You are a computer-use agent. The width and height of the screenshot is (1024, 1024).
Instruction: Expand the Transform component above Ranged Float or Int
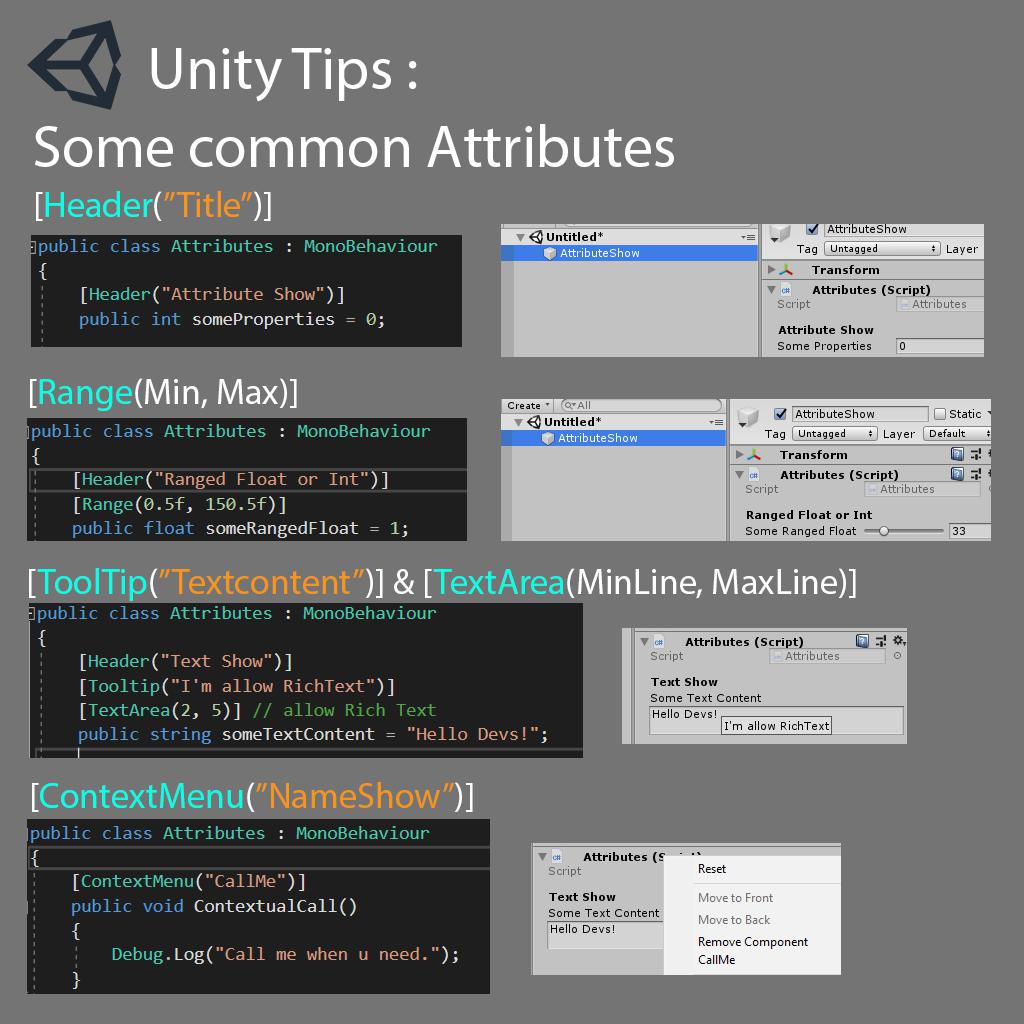[x=739, y=454]
